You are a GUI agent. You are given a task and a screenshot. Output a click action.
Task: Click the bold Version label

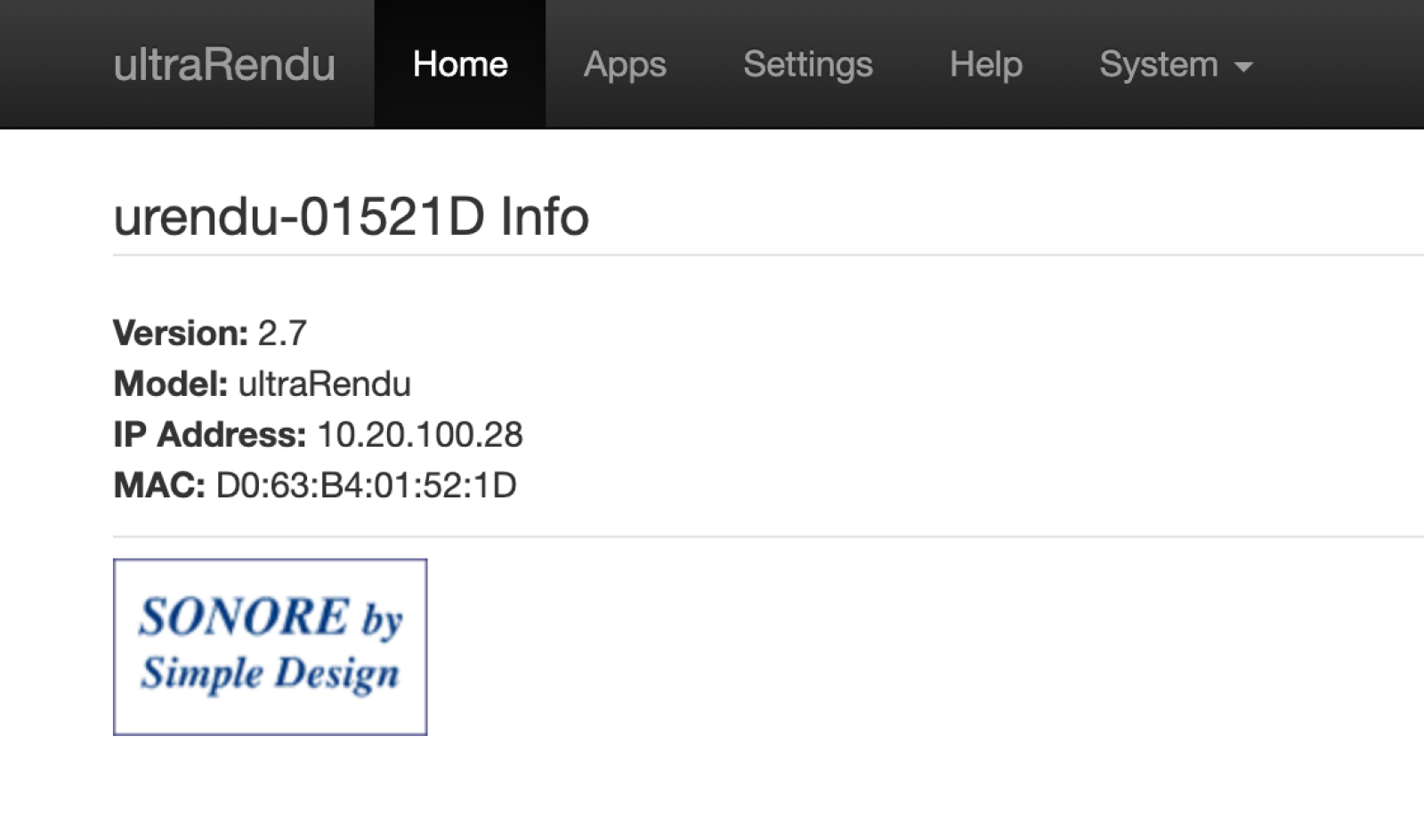coord(181,333)
